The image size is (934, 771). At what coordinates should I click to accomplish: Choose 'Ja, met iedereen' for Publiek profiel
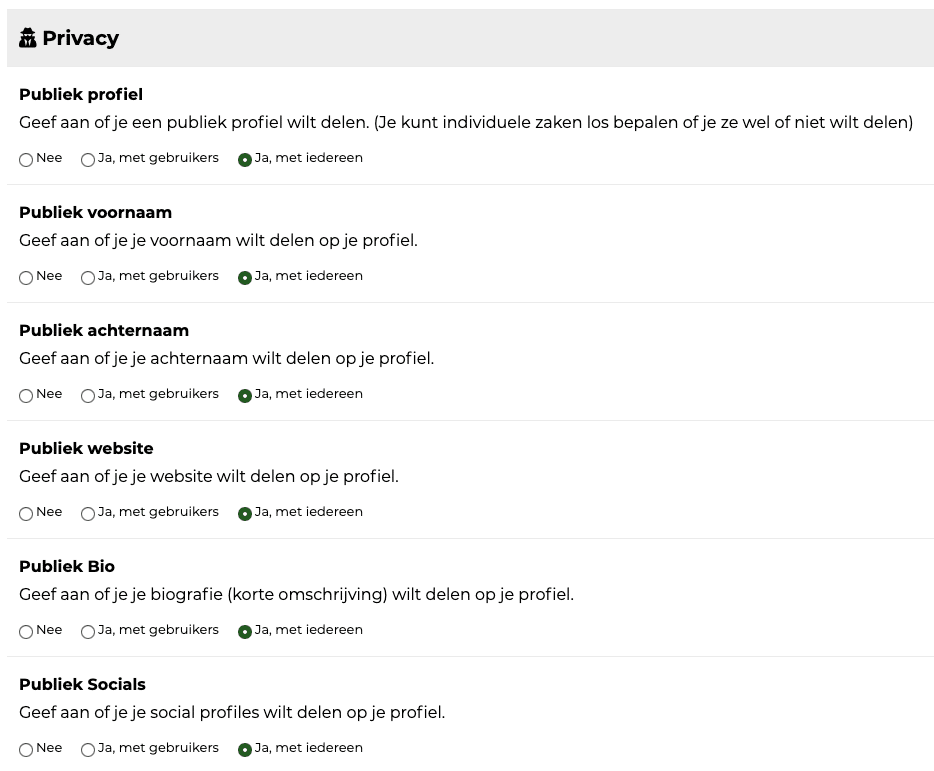[x=245, y=160]
